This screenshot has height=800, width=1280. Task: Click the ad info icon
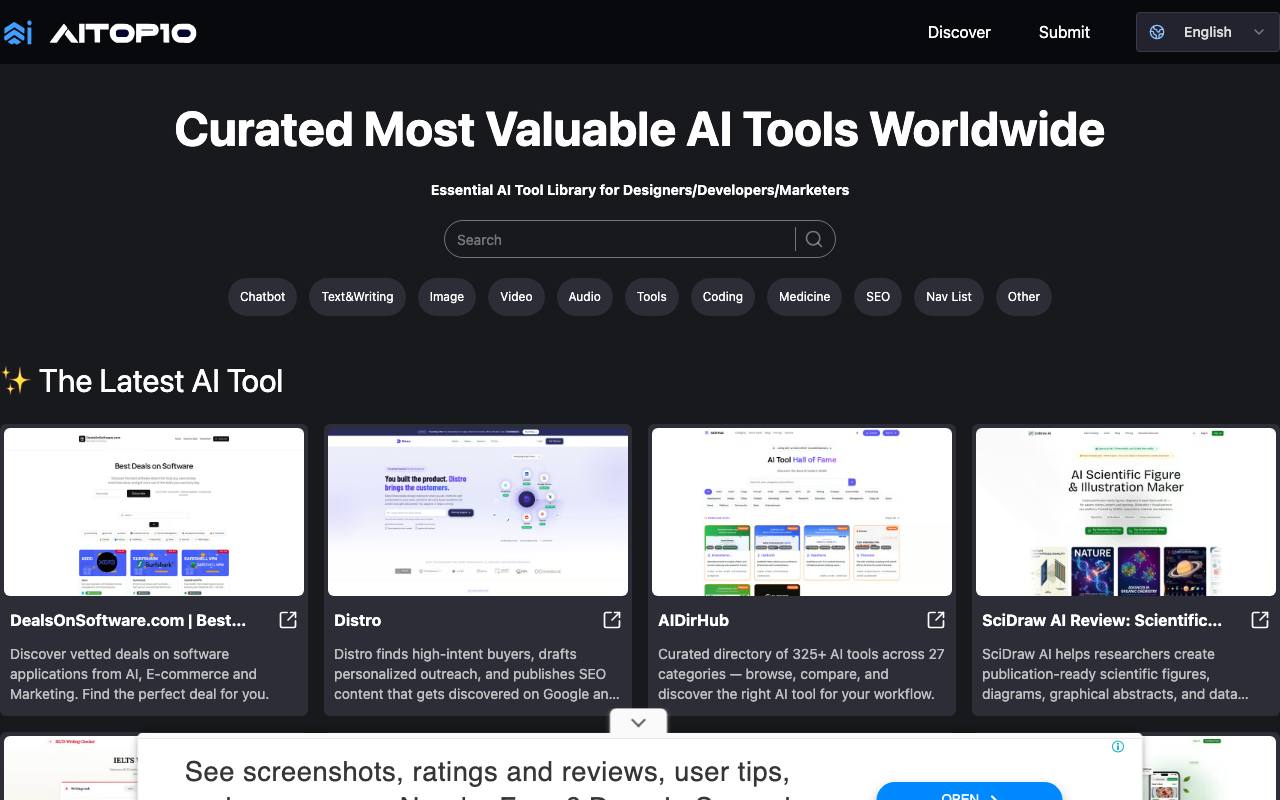[x=1118, y=746]
